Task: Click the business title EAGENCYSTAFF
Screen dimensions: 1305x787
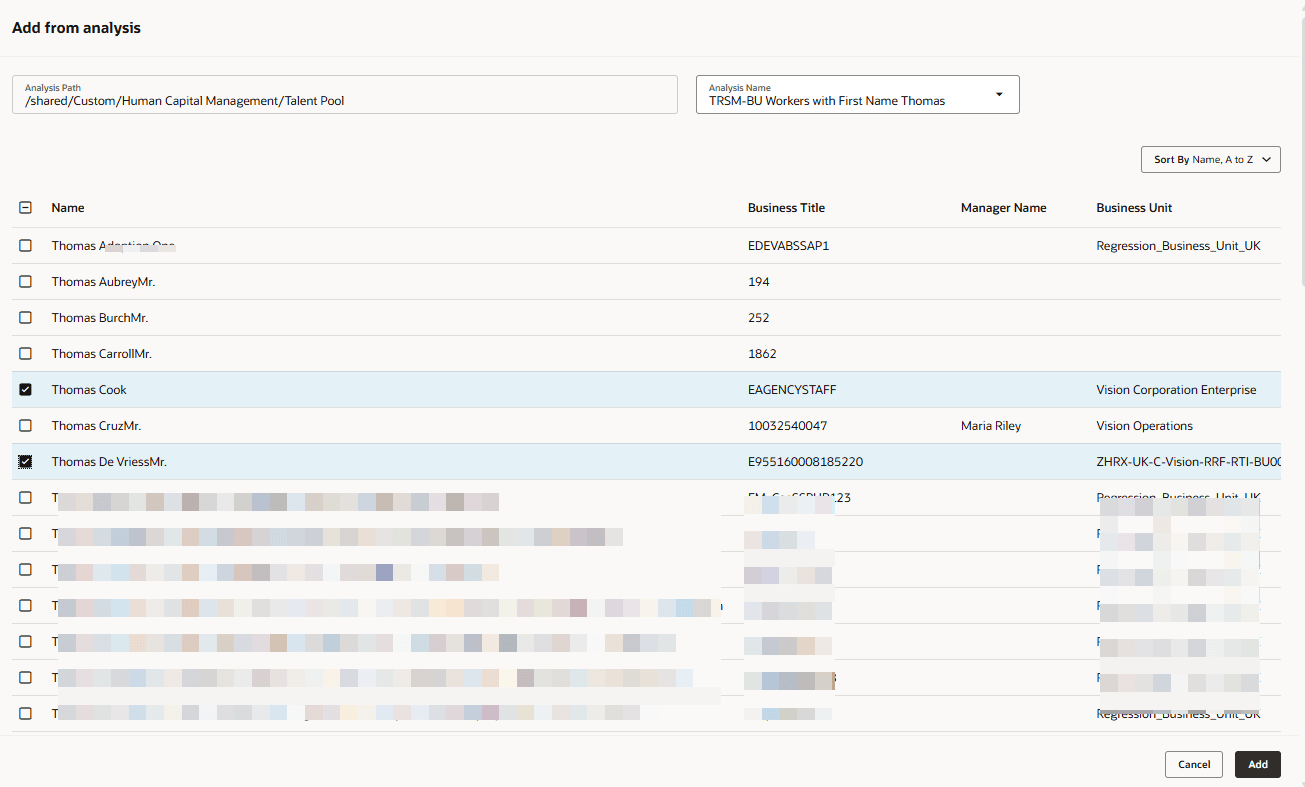Action: (x=792, y=390)
